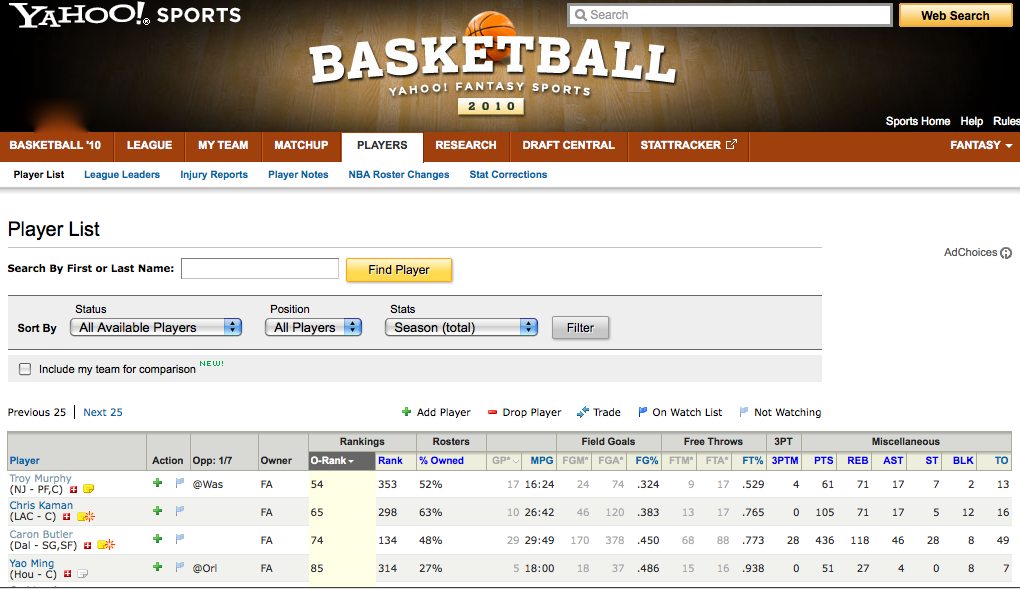Go to the Next 25 players

pos(103,412)
